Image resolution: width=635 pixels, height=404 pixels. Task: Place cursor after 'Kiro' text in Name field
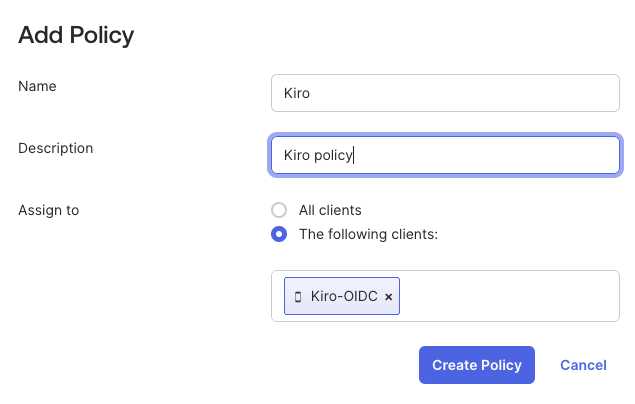pyautogui.click(x=314, y=93)
